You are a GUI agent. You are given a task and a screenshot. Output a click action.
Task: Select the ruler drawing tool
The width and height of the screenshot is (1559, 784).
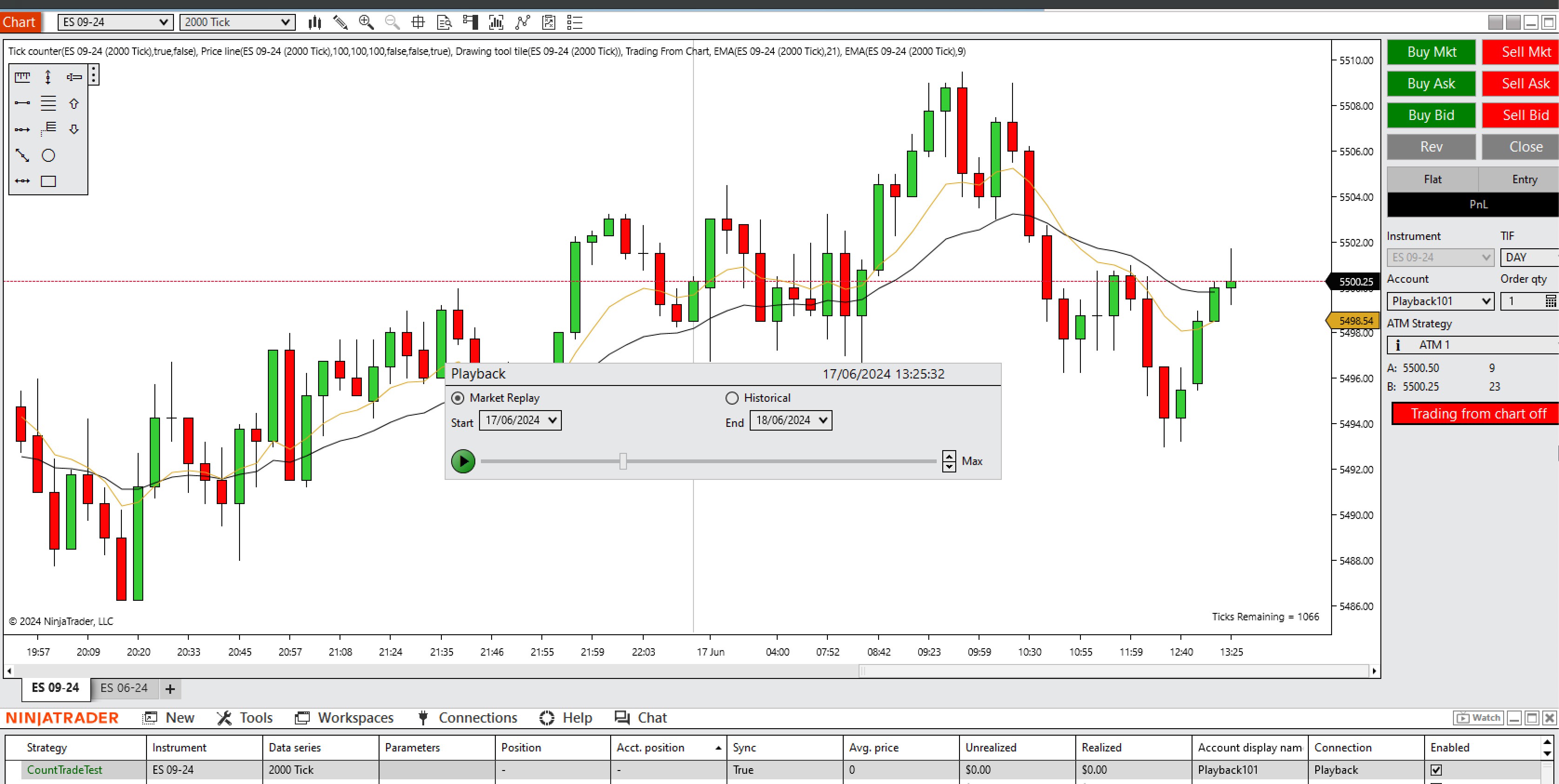22,77
